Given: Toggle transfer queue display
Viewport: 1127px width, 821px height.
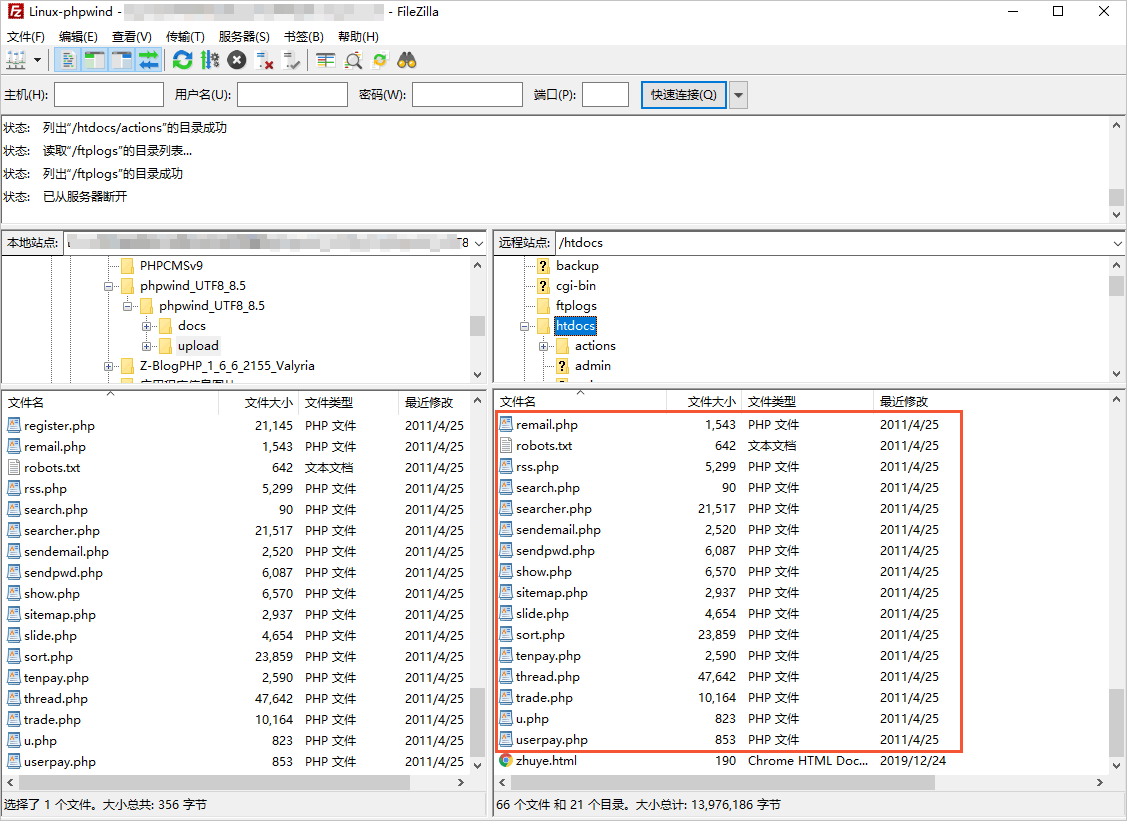Looking at the screenshot, I should click(149, 60).
